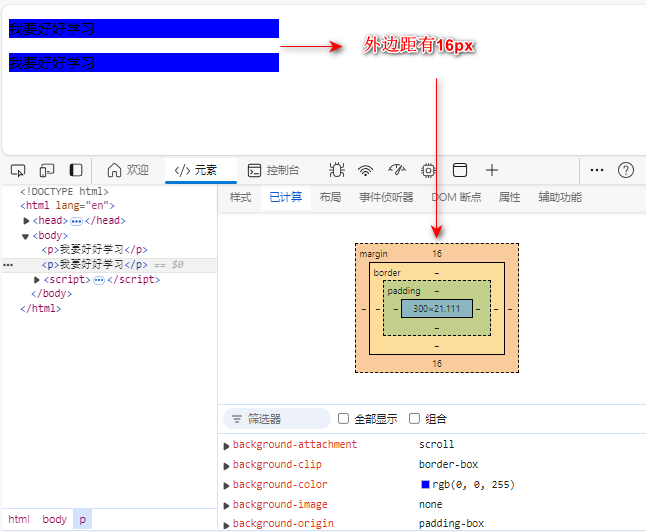Select the 已计算 computed tab

(286, 197)
